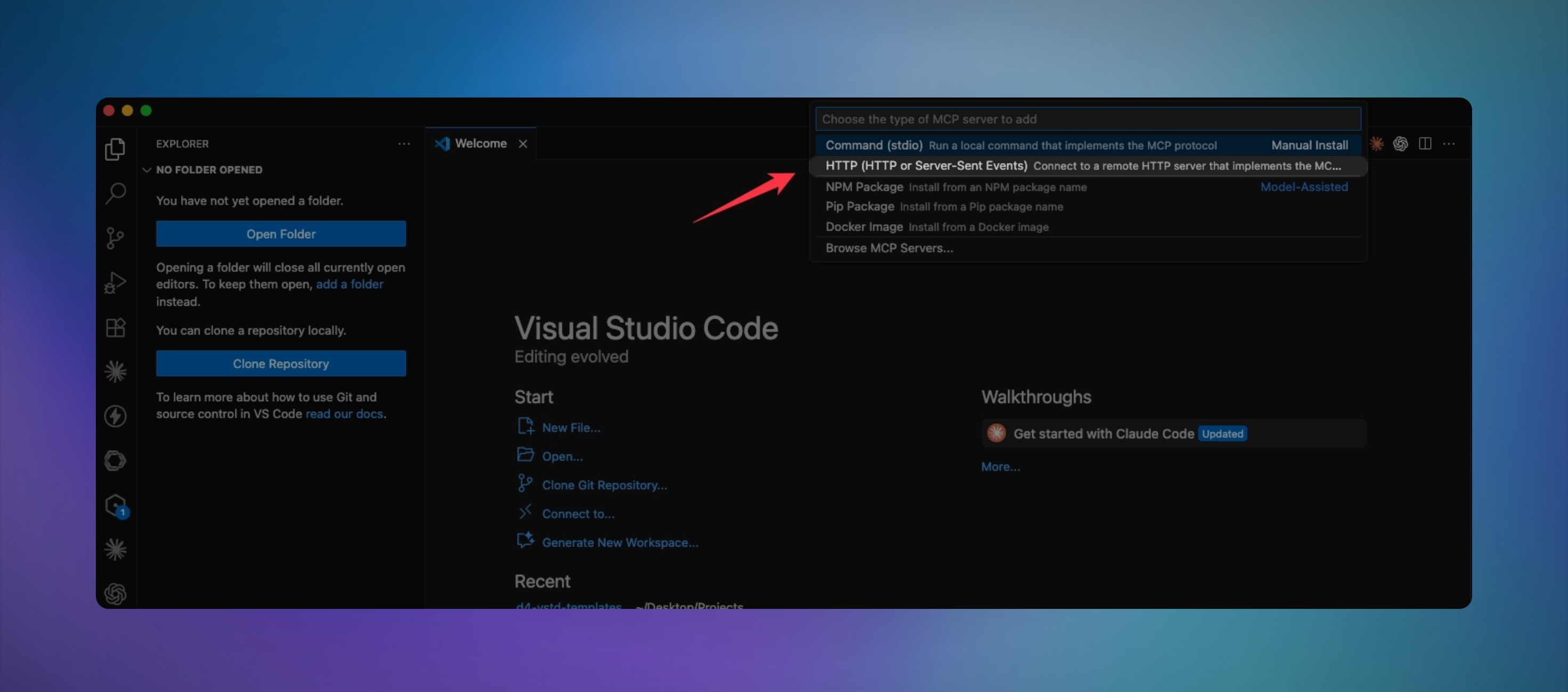This screenshot has height=692, width=1568.
Task: Open the Search view icon
Action: pos(115,193)
